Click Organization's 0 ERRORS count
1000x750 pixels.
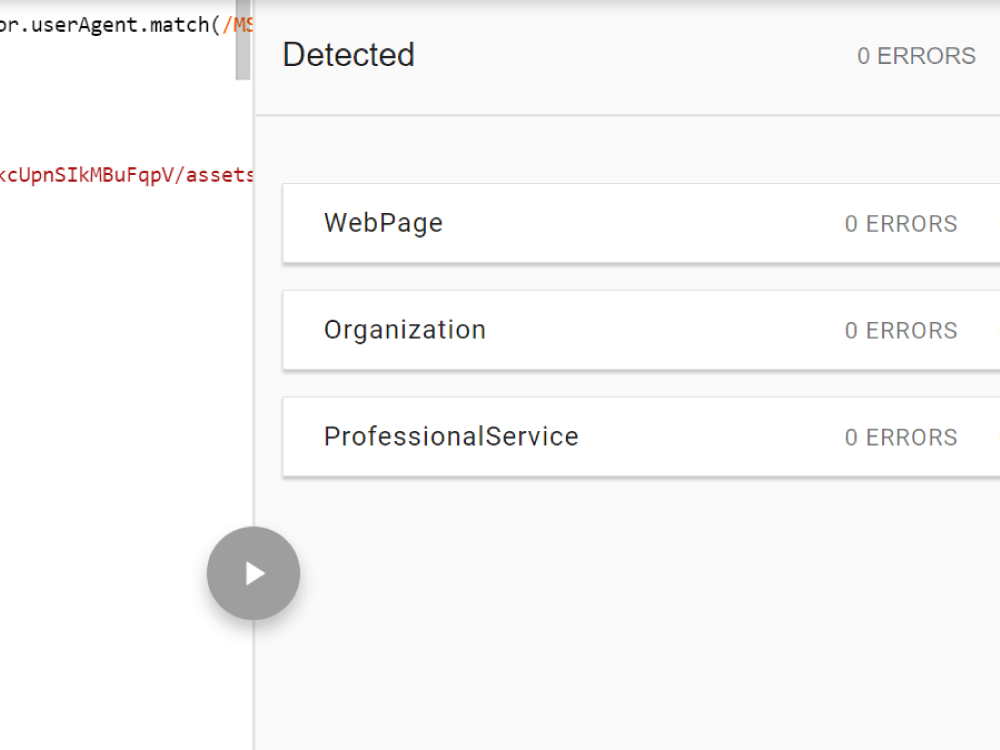click(901, 330)
